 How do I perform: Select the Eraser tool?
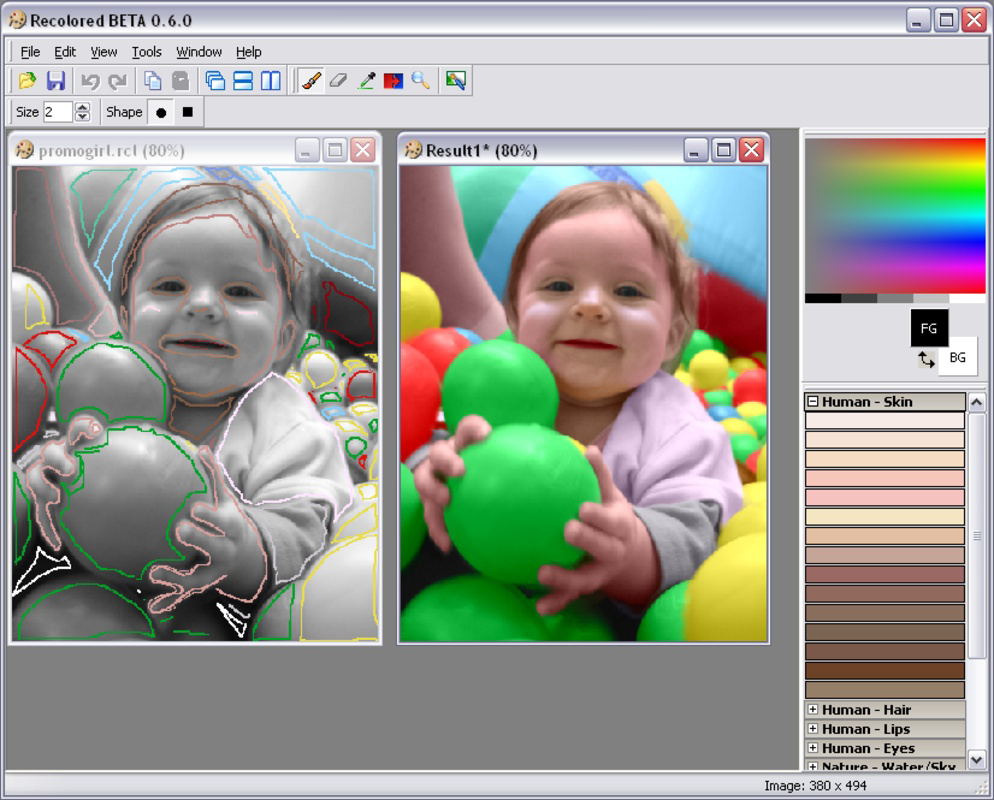tap(338, 81)
